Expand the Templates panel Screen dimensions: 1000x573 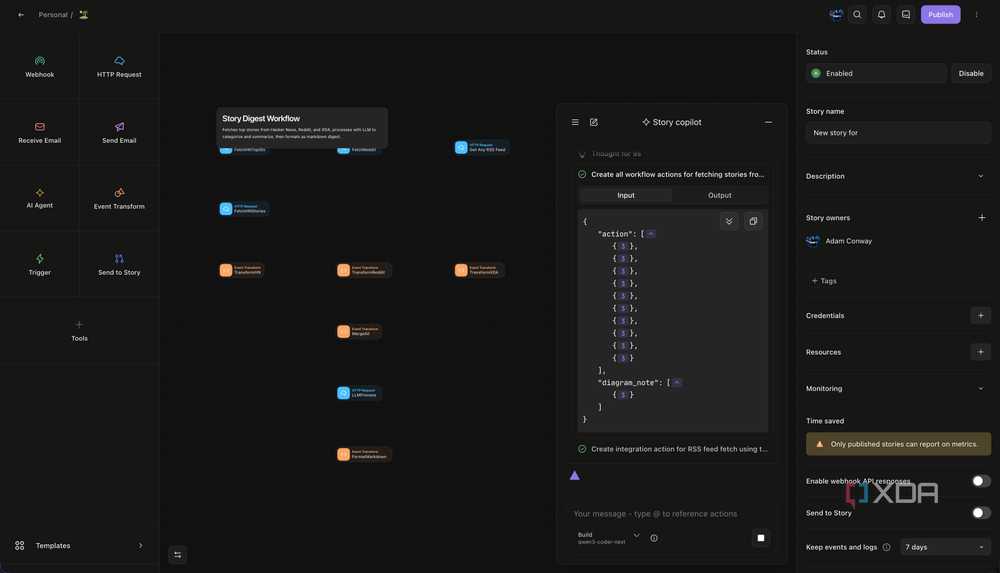79,546
